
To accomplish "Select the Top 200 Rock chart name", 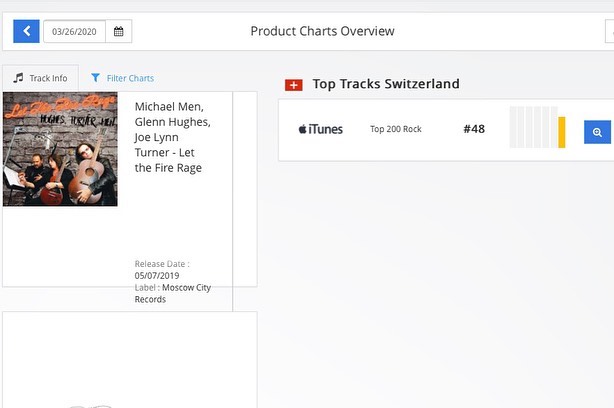I will pos(396,129).
